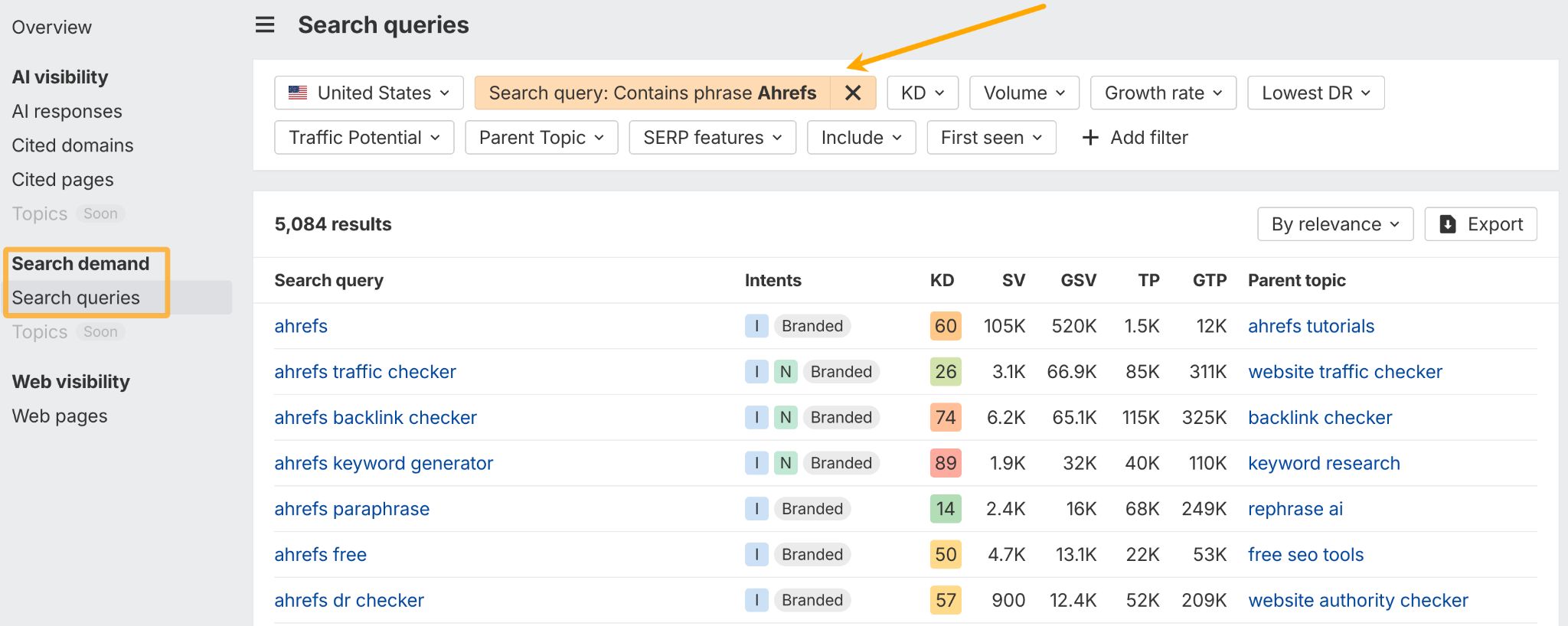The width and height of the screenshot is (1568, 626).
Task: Open the Growth rate filter
Action: (1162, 93)
